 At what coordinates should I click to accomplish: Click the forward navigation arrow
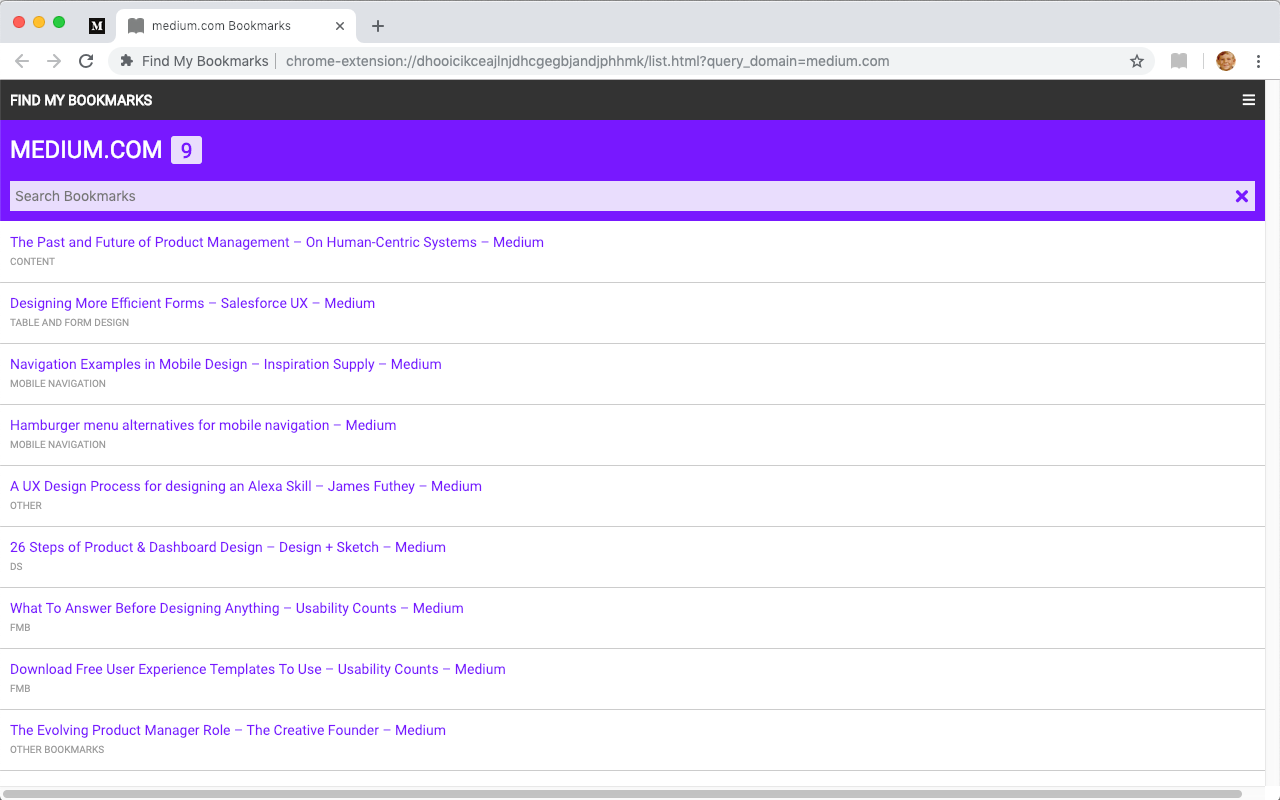click(54, 61)
